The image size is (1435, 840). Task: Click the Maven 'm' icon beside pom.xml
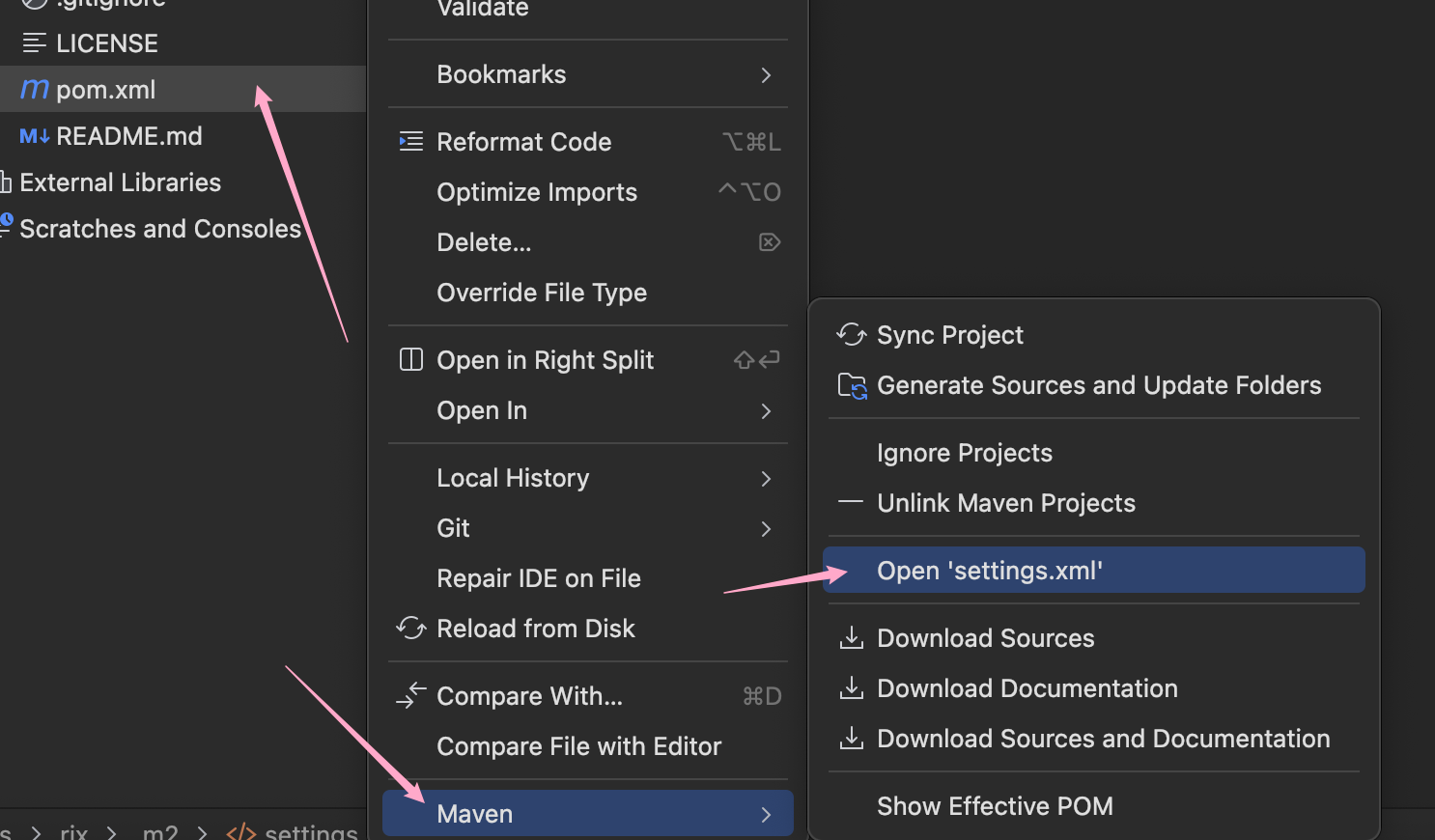pyautogui.click(x=35, y=89)
